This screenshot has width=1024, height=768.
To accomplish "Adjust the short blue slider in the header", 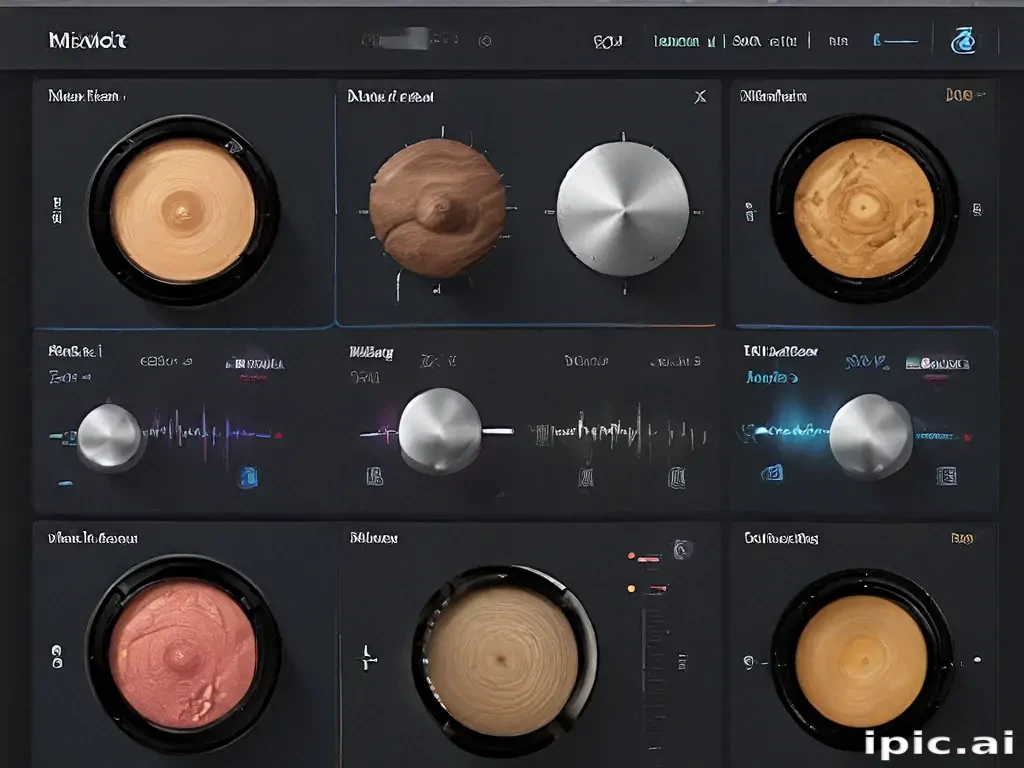I will [x=895, y=41].
